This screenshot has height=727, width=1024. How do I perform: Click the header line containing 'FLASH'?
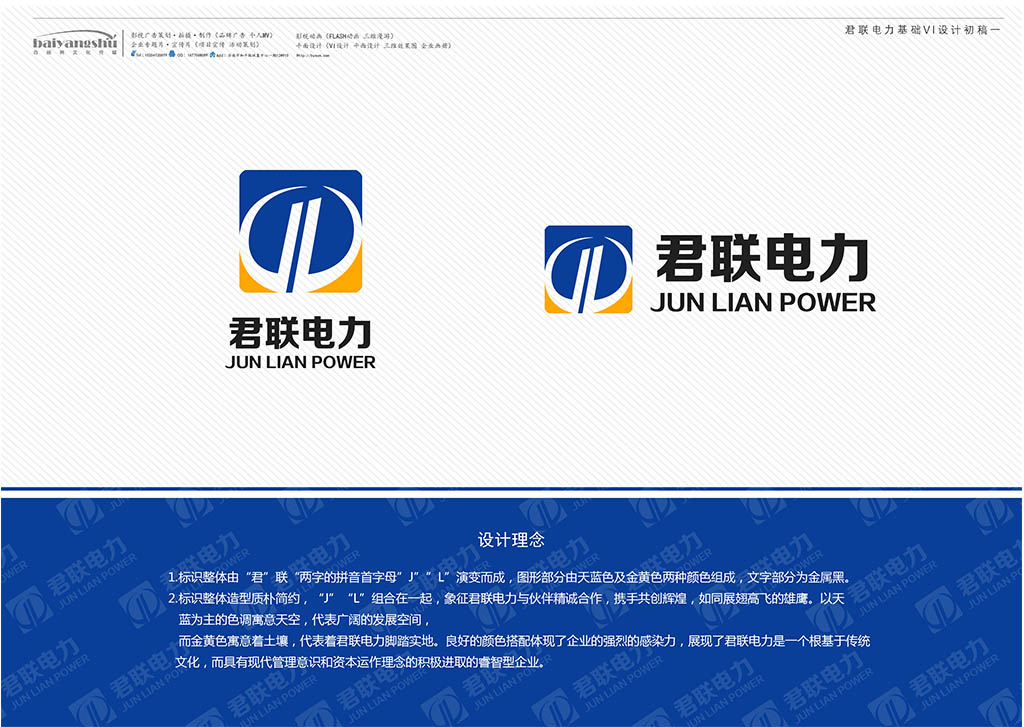(x=345, y=36)
